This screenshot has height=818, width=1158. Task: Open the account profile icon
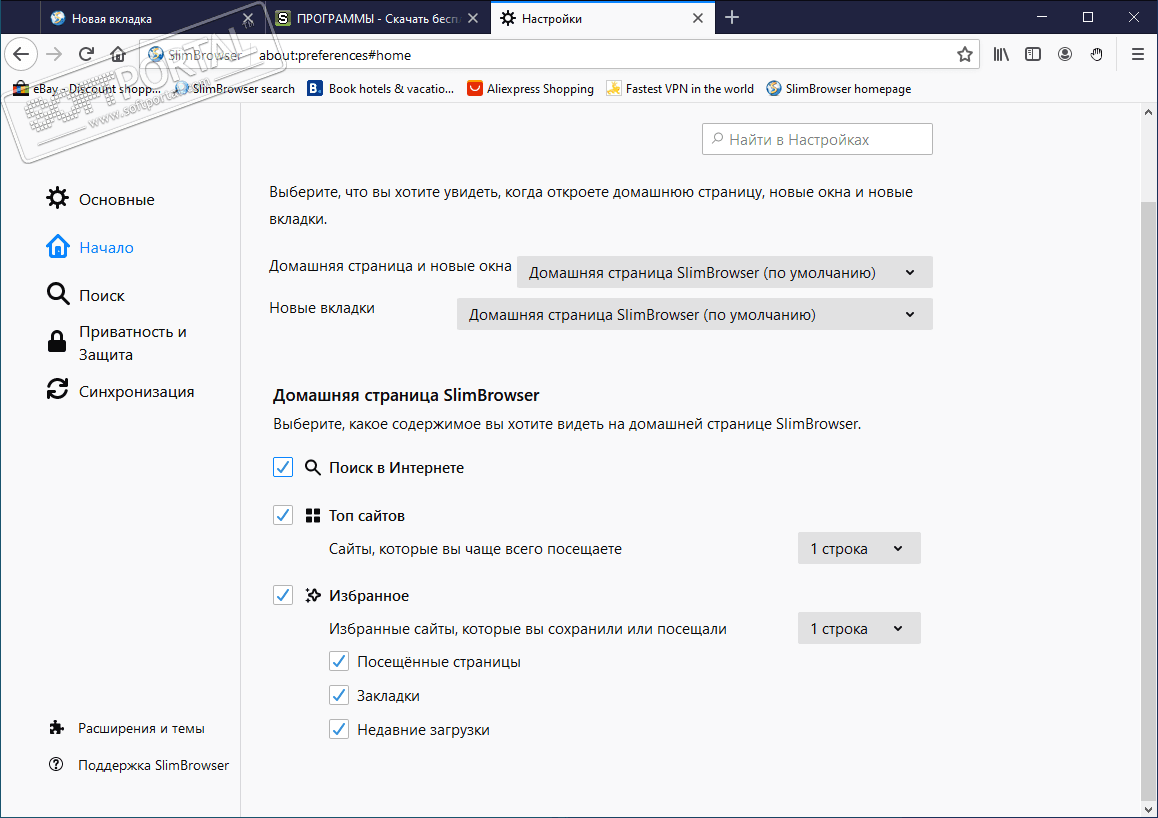point(1065,55)
